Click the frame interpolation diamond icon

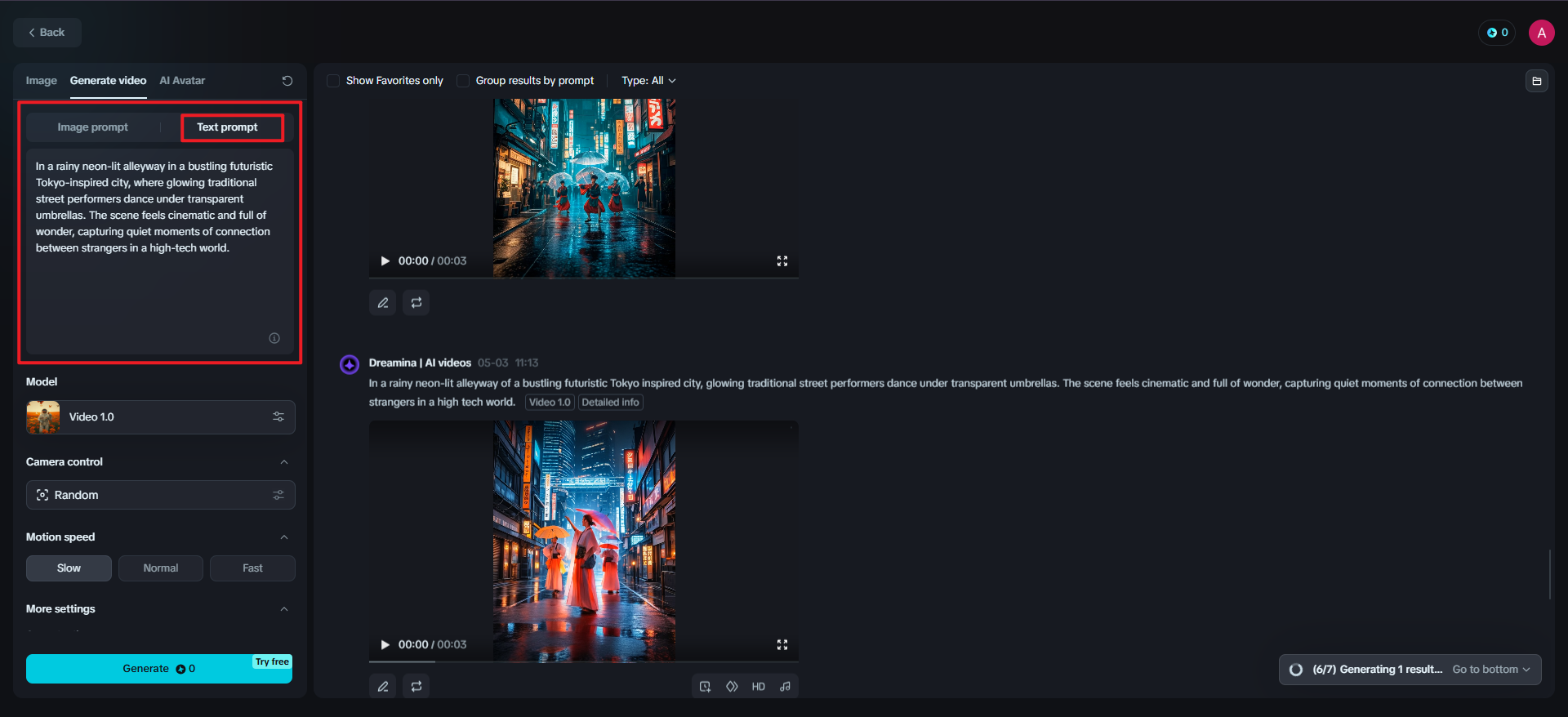tap(732, 687)
